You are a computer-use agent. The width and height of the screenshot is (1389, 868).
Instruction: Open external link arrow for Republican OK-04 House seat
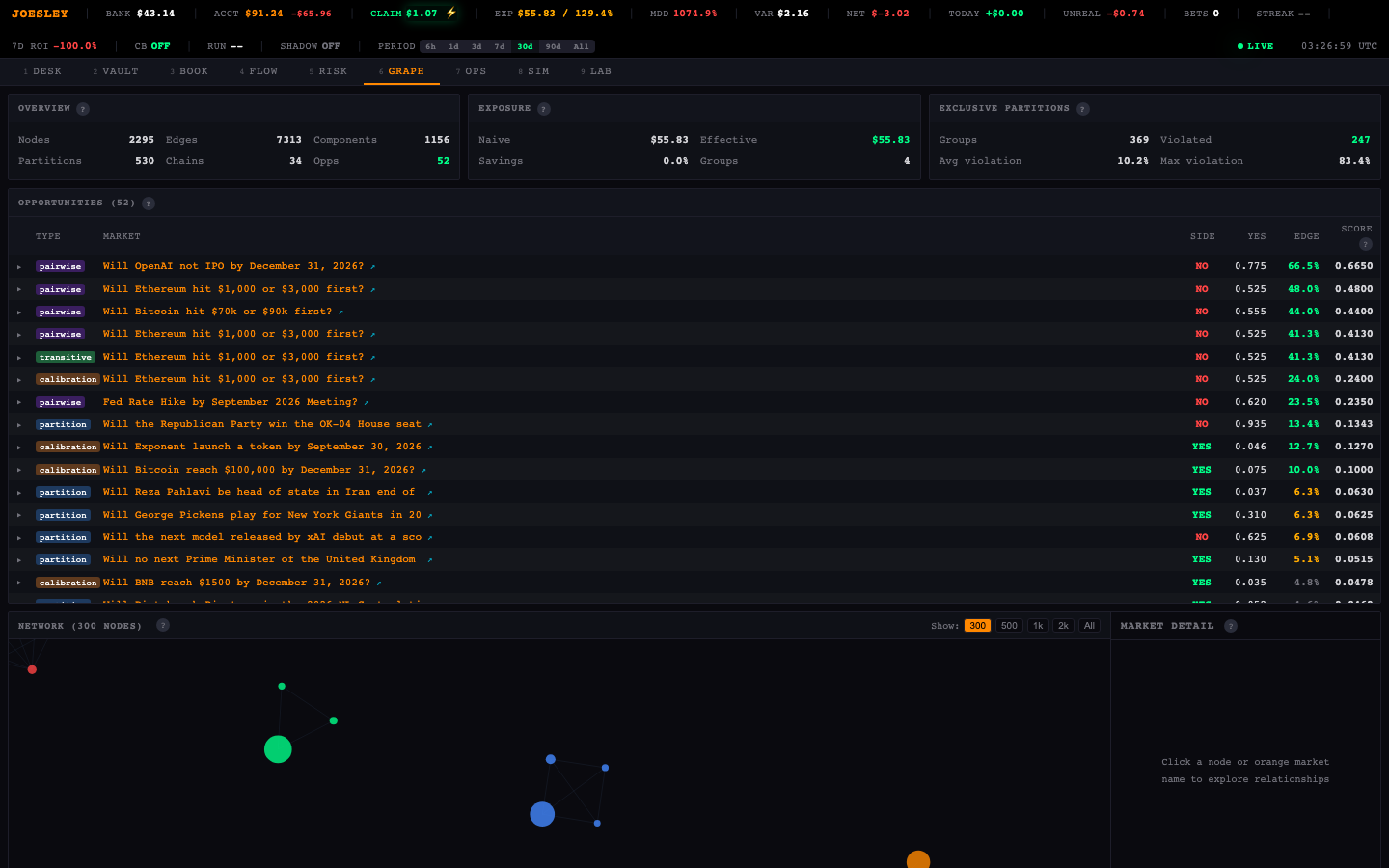[x=430, y=425]
